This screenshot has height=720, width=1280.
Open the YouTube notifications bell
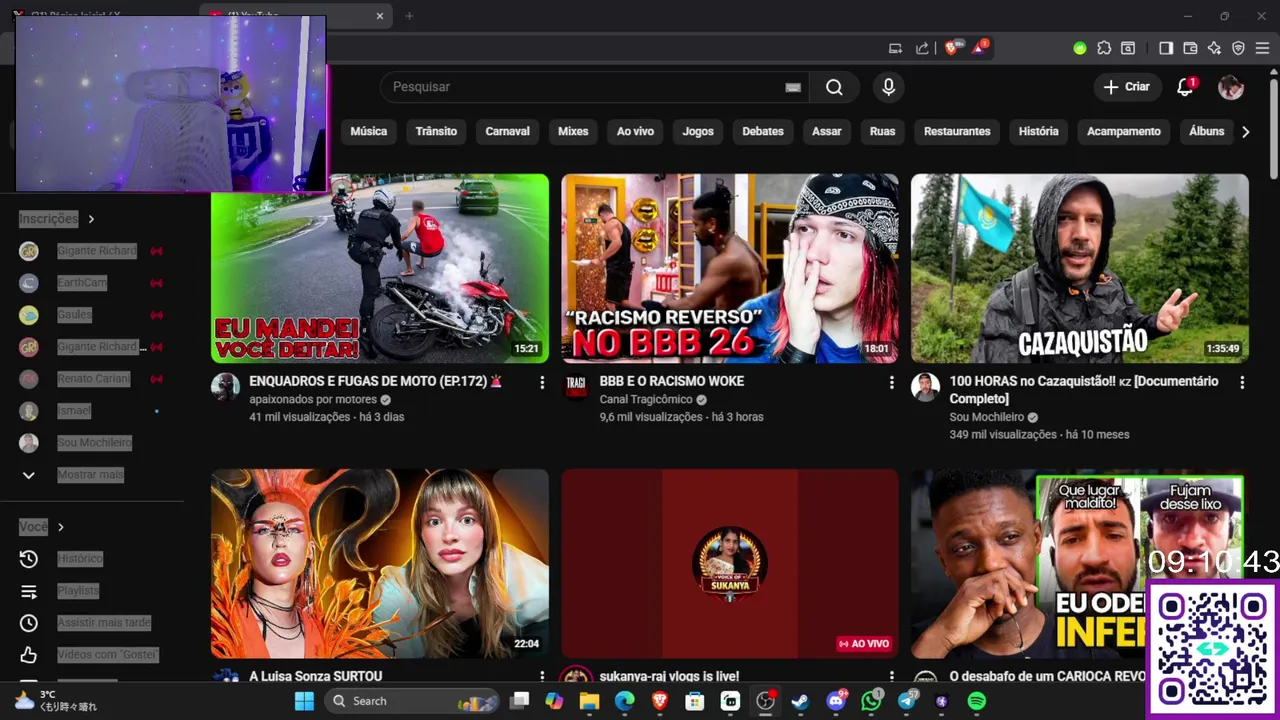point(1185,87)
